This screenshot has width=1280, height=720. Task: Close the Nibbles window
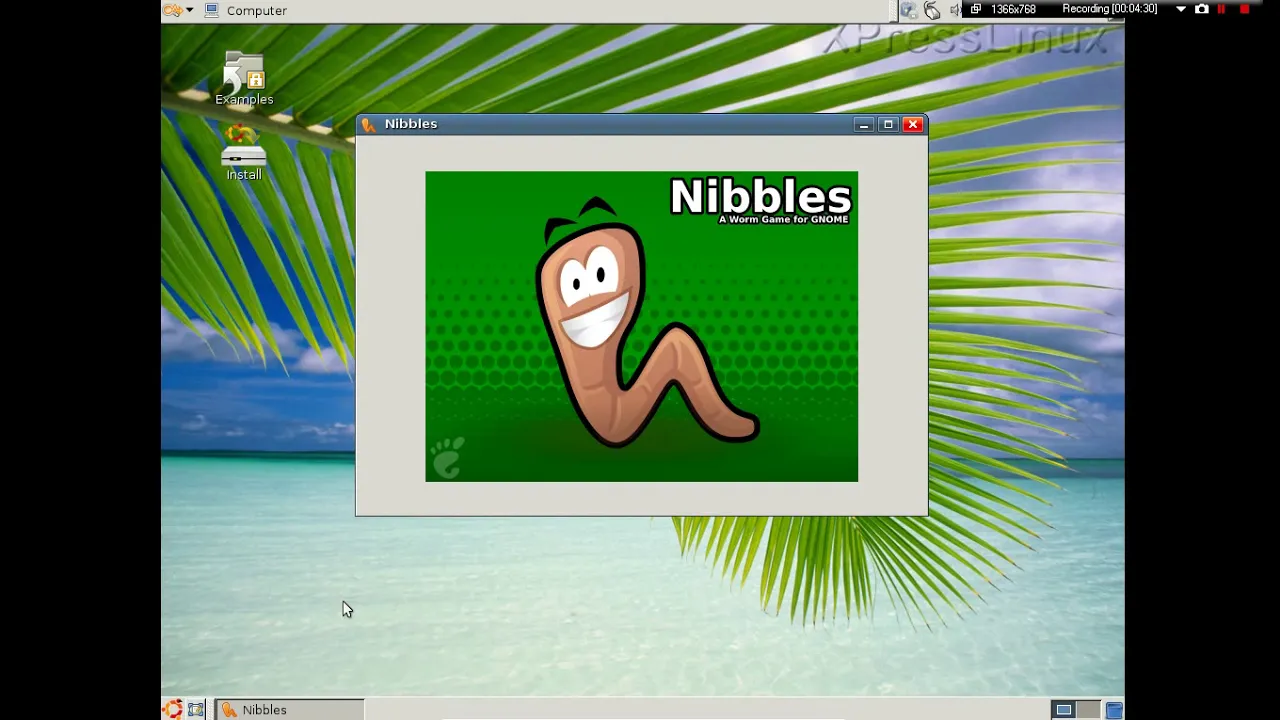[912, 124]
